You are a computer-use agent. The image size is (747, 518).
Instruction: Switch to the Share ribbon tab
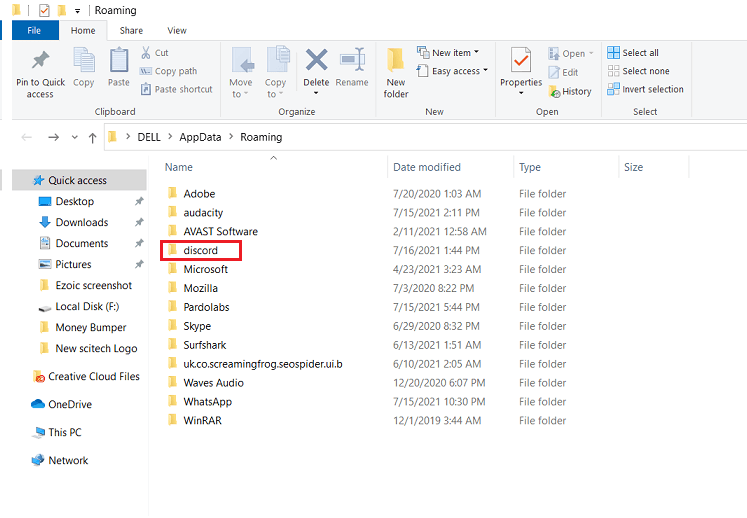click(x=131, y=30)
